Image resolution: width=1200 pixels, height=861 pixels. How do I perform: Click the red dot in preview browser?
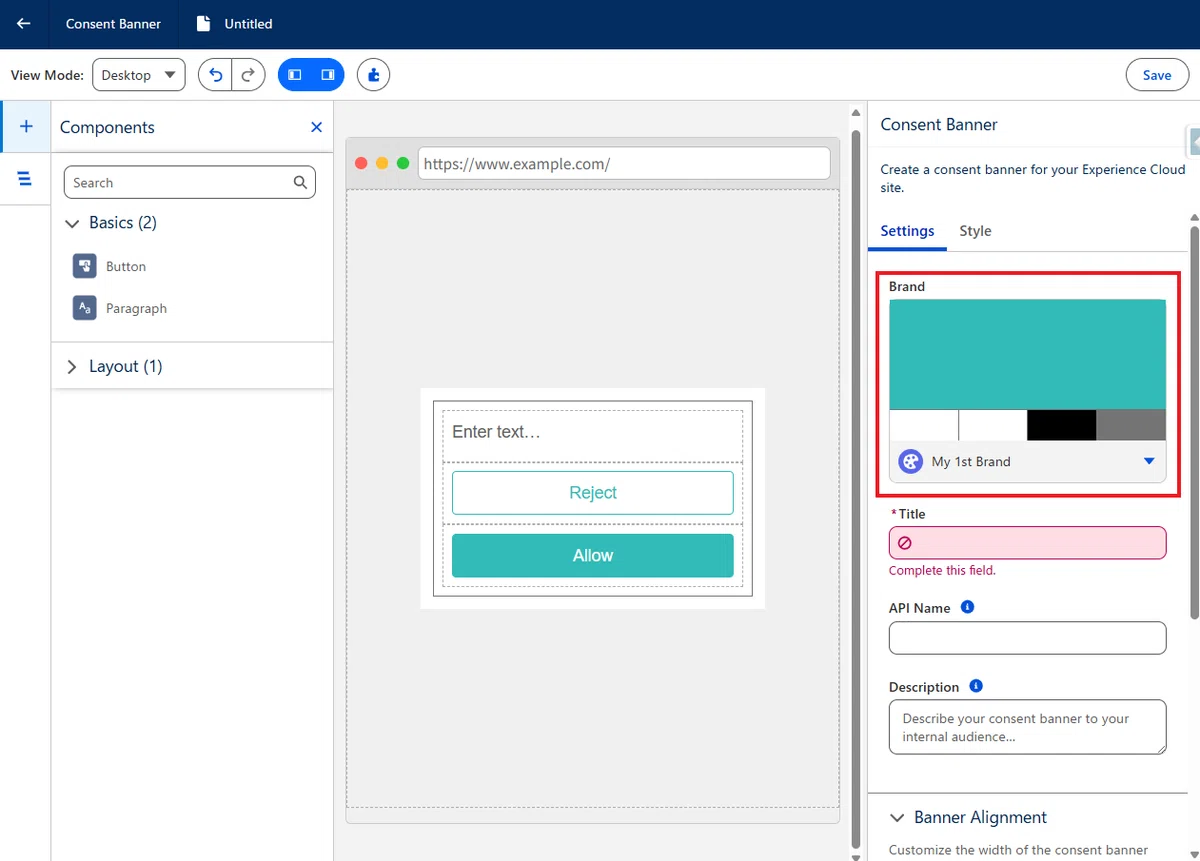(362, 163)
